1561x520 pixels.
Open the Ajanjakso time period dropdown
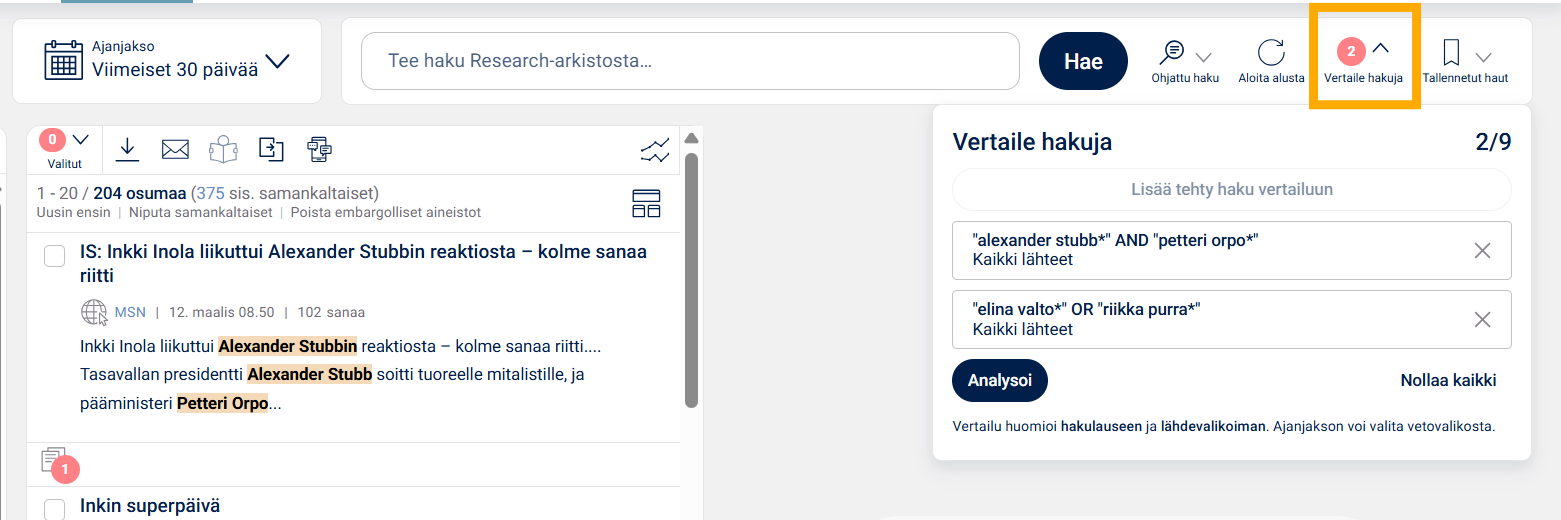(x=167, y=61)
